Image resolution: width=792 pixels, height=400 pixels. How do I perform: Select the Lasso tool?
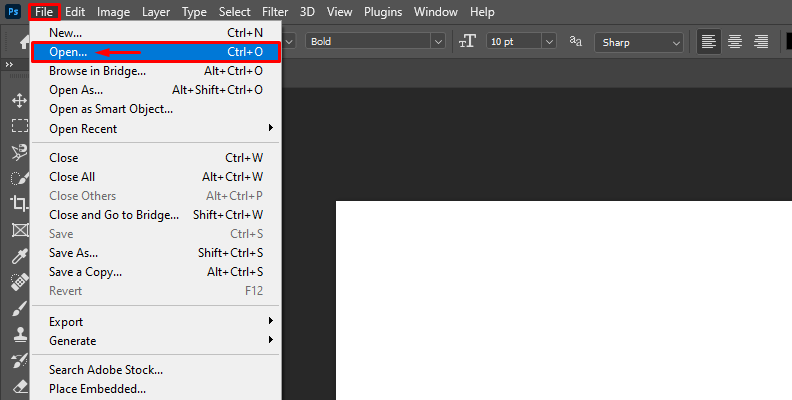point(19,152)
